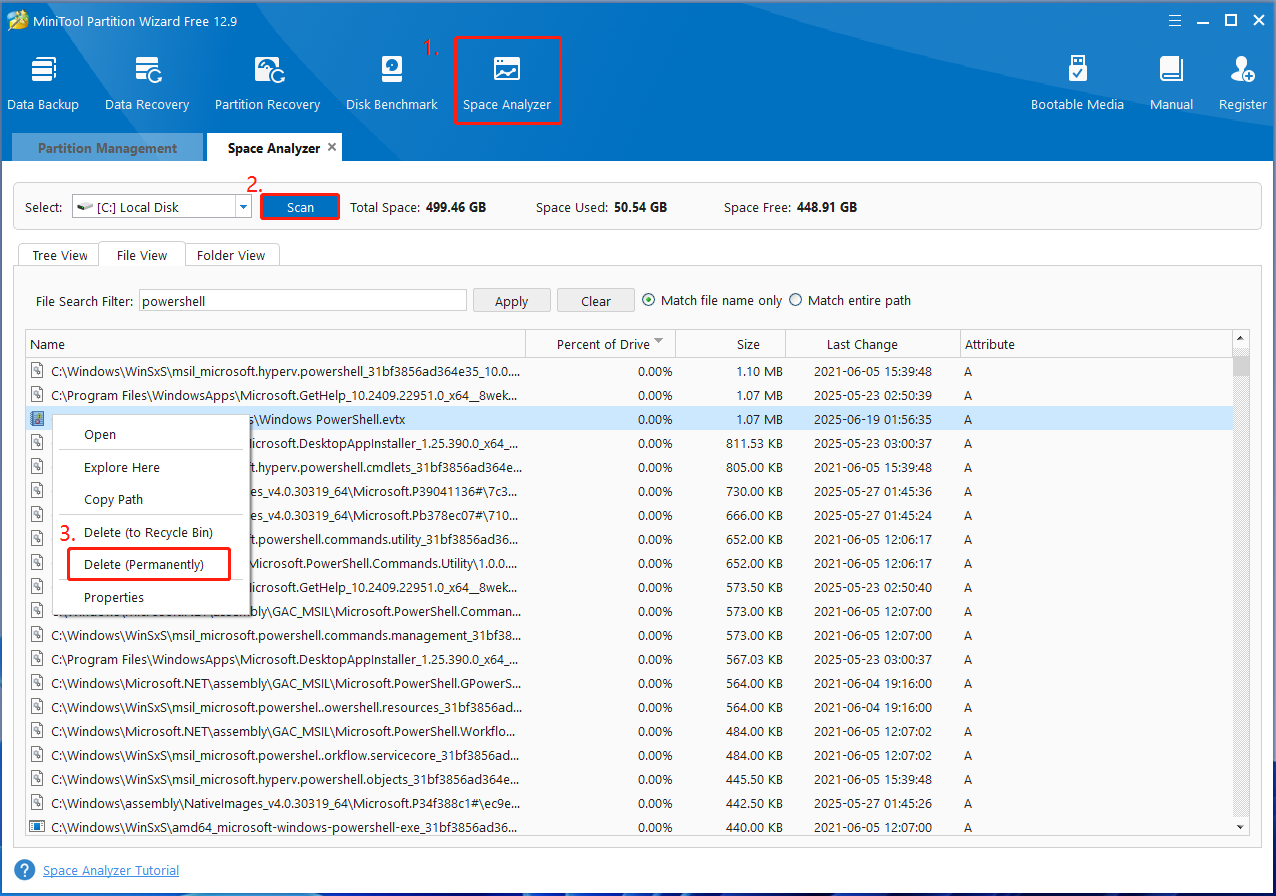
Task: Click file icon of hyperv.powershell 1.10 MB row
Action: click(x=38, y=371)
